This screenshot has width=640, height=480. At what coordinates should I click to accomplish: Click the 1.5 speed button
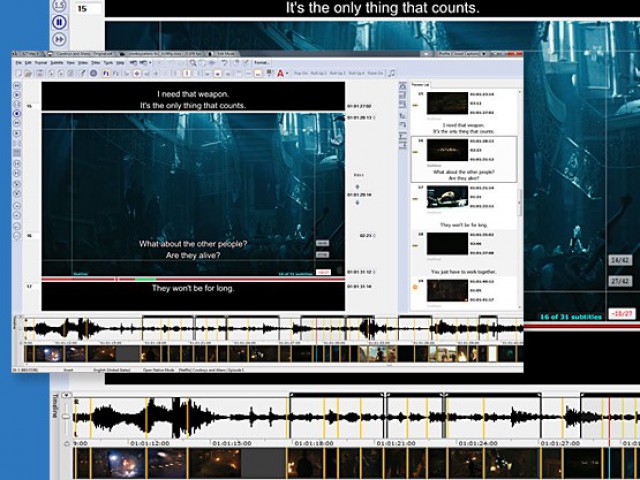click(x=59, y=5)
